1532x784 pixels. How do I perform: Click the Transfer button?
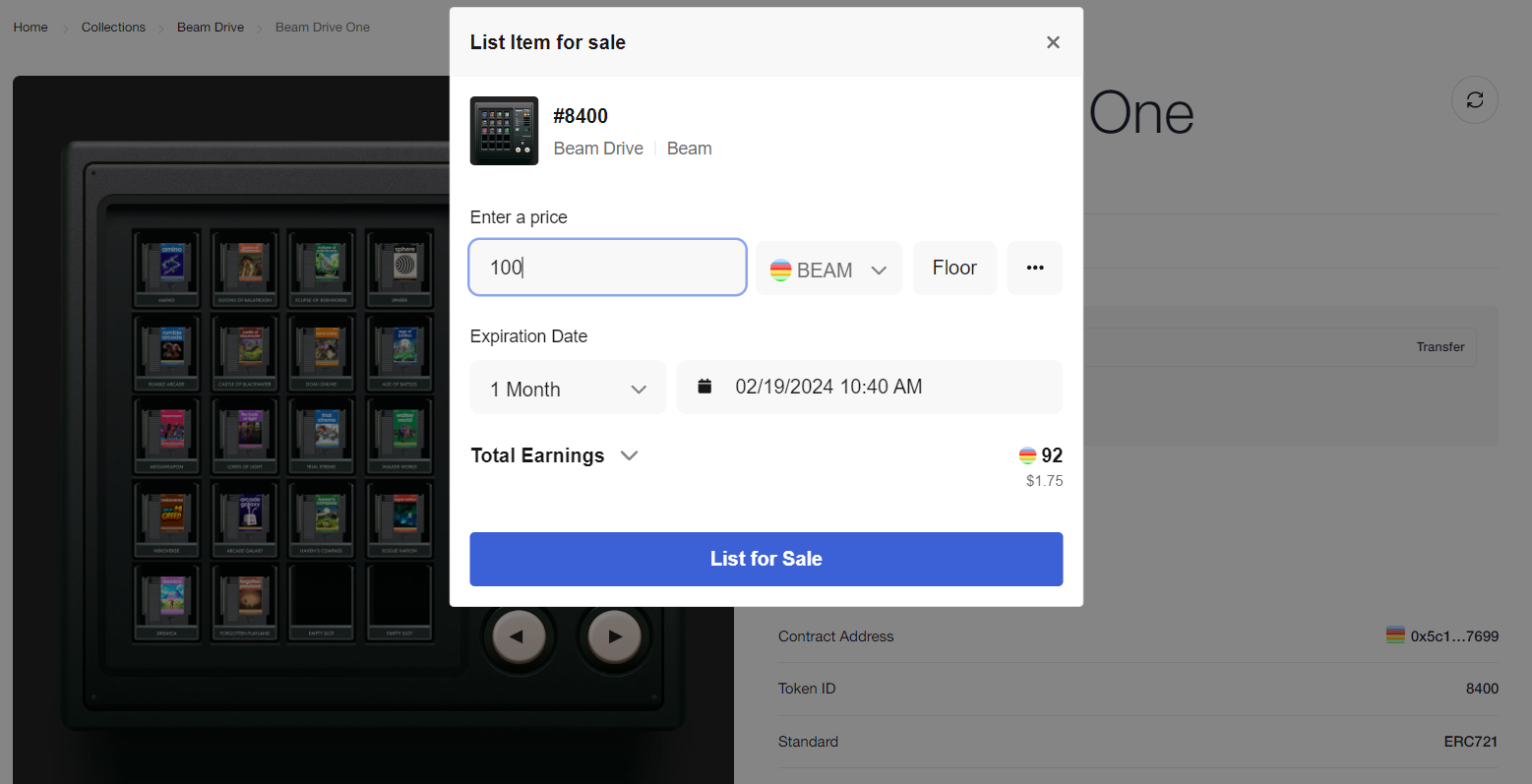(x=1440, y=347)
